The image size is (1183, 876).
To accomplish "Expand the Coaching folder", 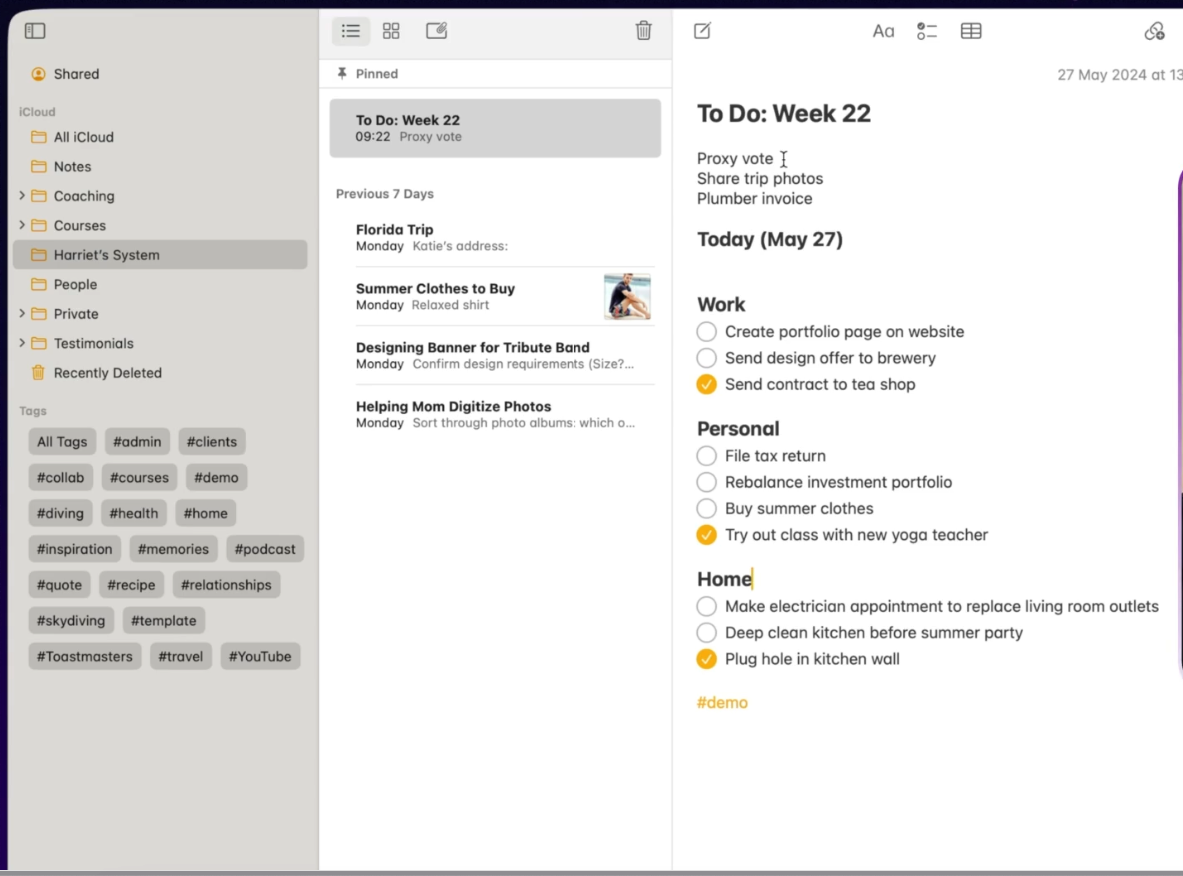I will coord(22,195).
